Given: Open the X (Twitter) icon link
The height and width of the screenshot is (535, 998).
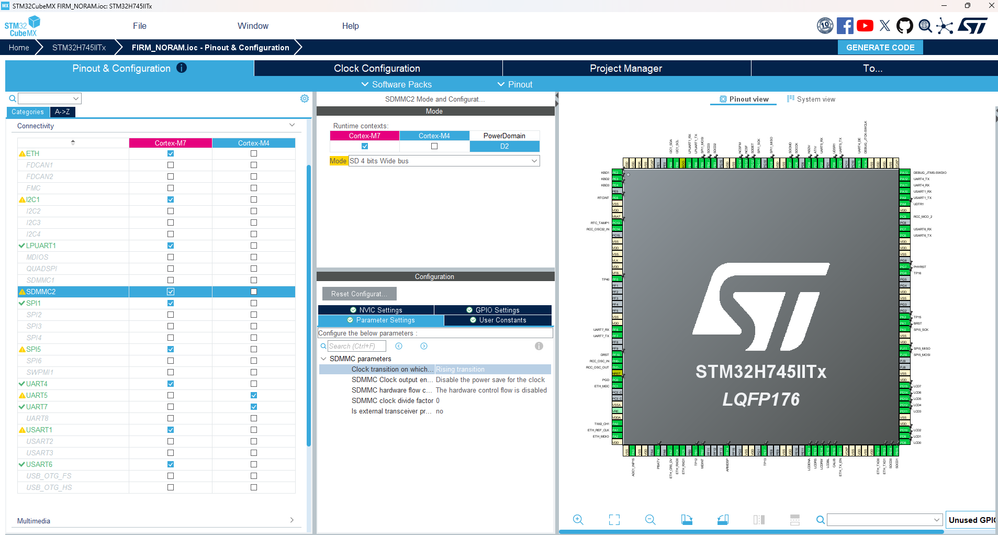Looking at the screenshot, I should 885,25.
